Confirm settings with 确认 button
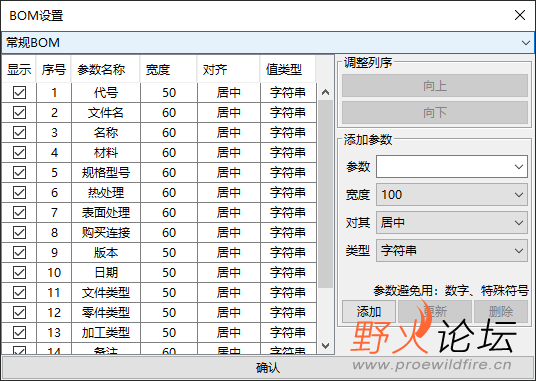The height and width of the screenshot is (381, 536). pos(268,368)
